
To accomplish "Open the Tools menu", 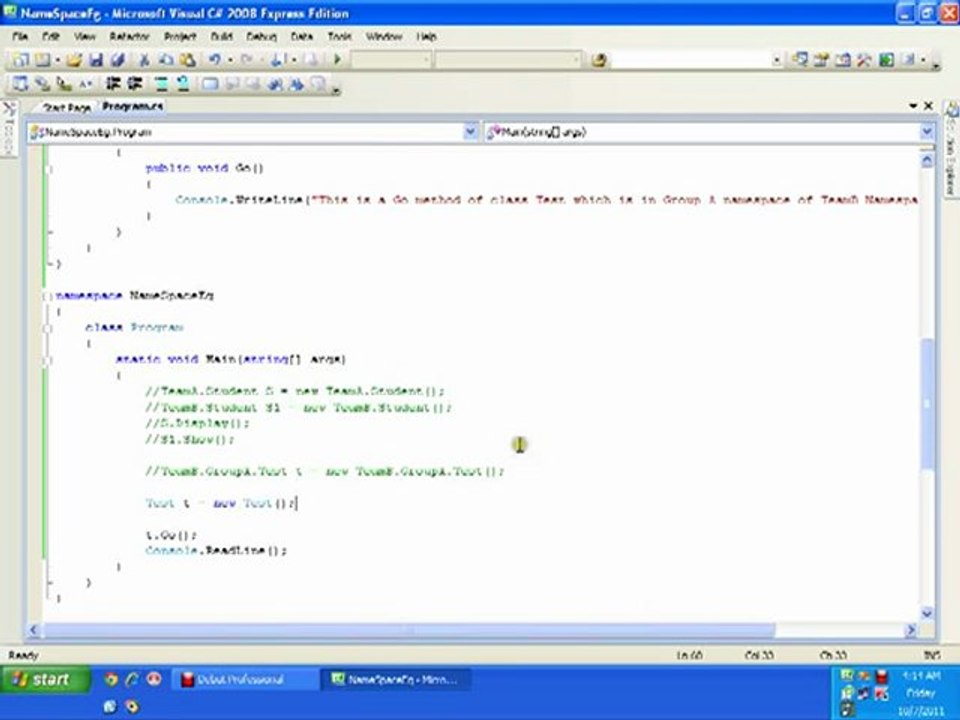I will click(x=339, y=37).
